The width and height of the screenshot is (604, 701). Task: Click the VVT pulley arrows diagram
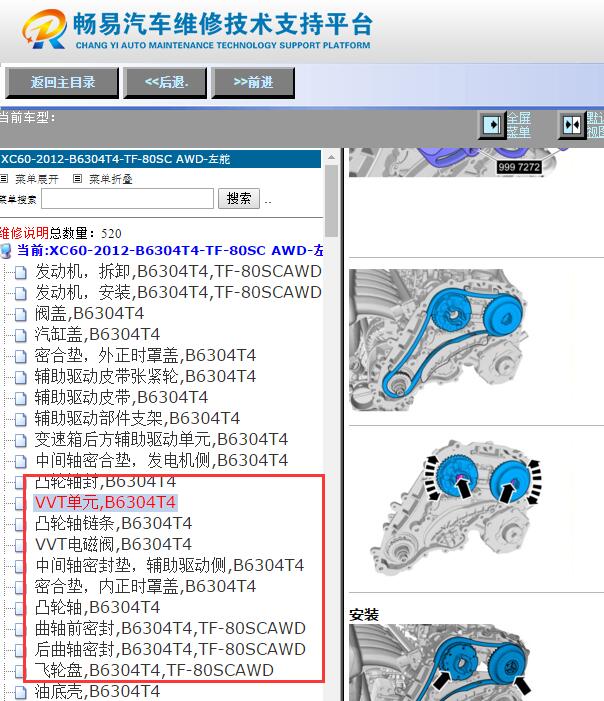[456, 507]
